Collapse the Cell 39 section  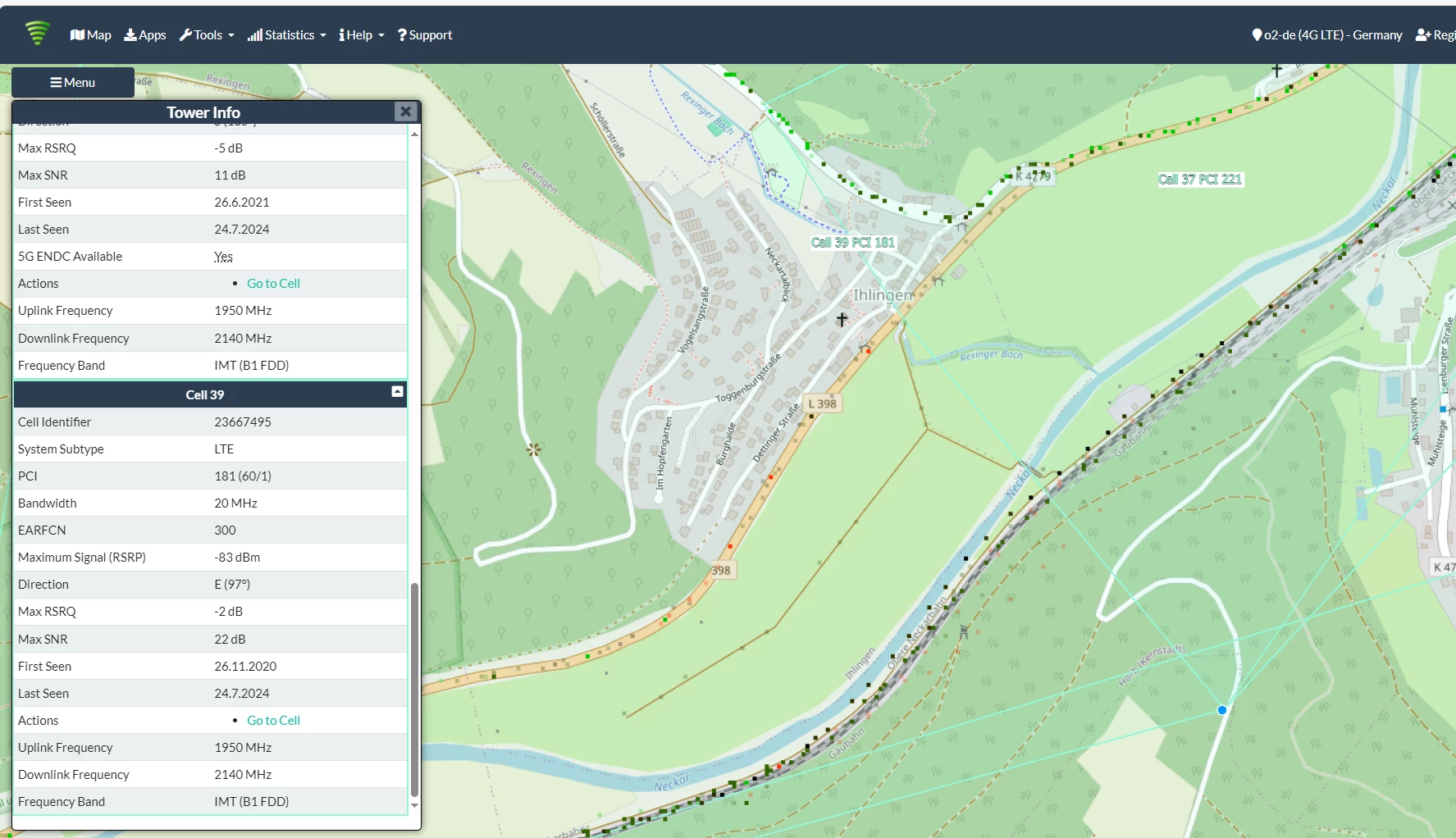tap(397, 392)
